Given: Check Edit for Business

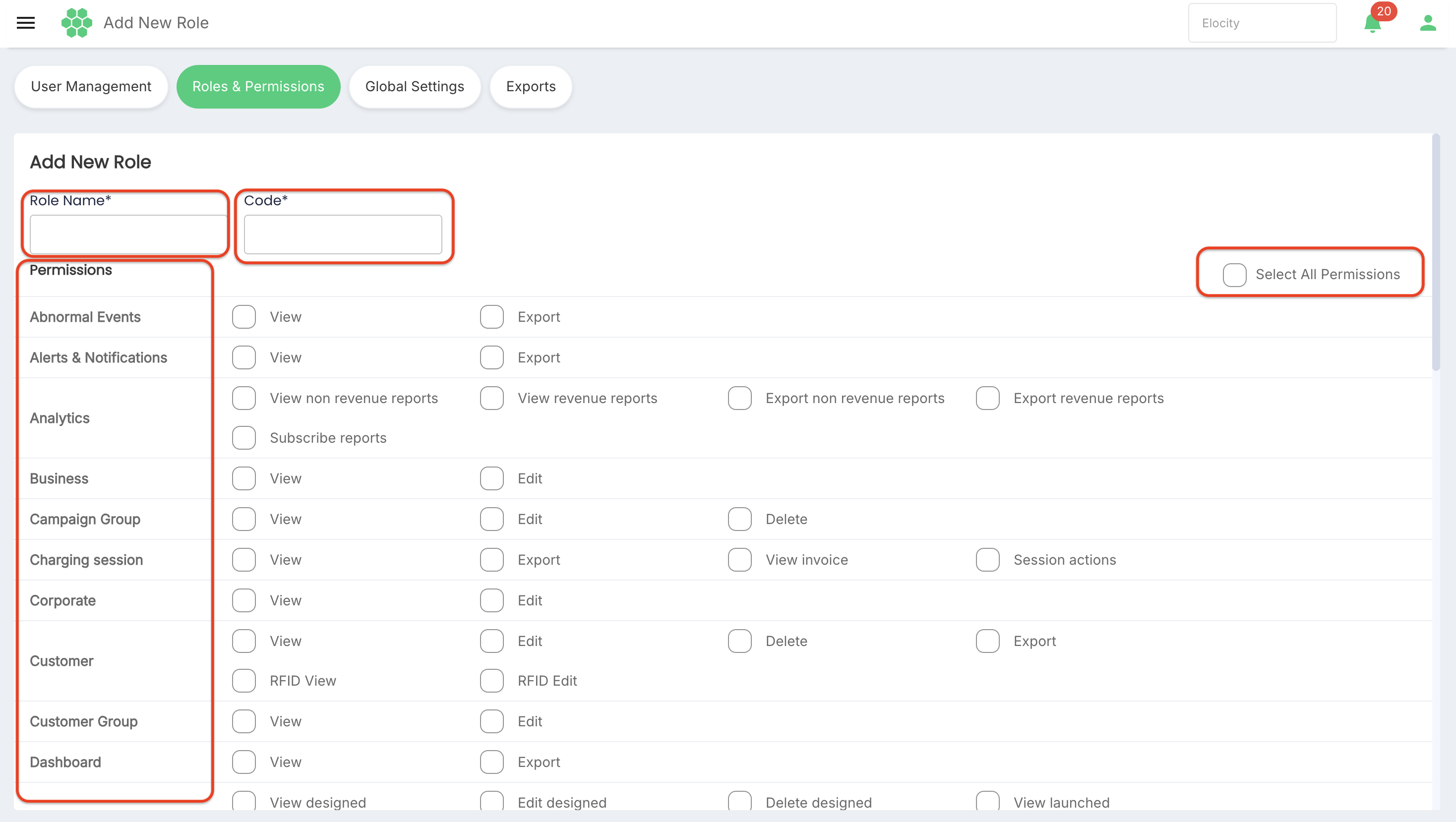Looking at the screenshot, I should point(492,478).
